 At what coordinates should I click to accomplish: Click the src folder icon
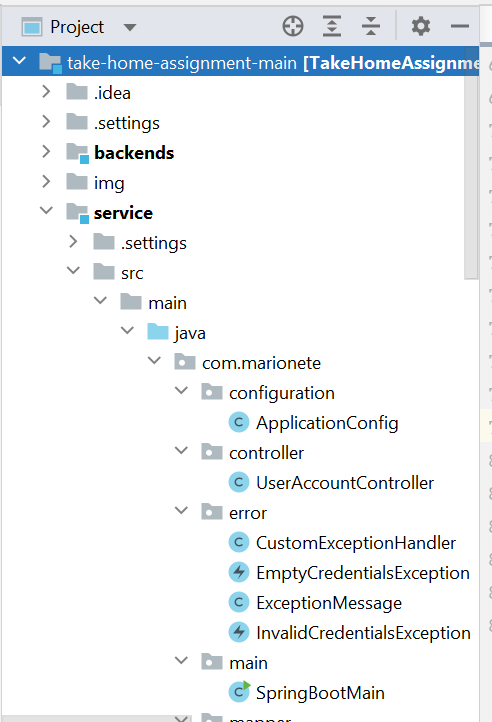click(x=104, y=271)
